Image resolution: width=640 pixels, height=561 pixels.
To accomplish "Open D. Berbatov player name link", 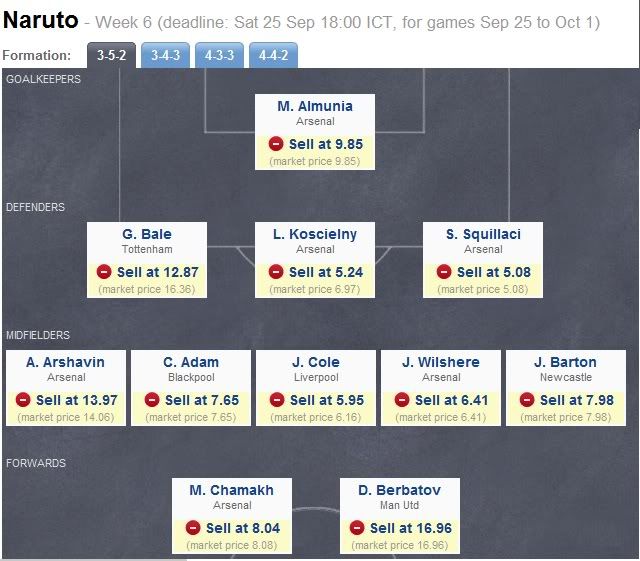I will pos(399,490).
